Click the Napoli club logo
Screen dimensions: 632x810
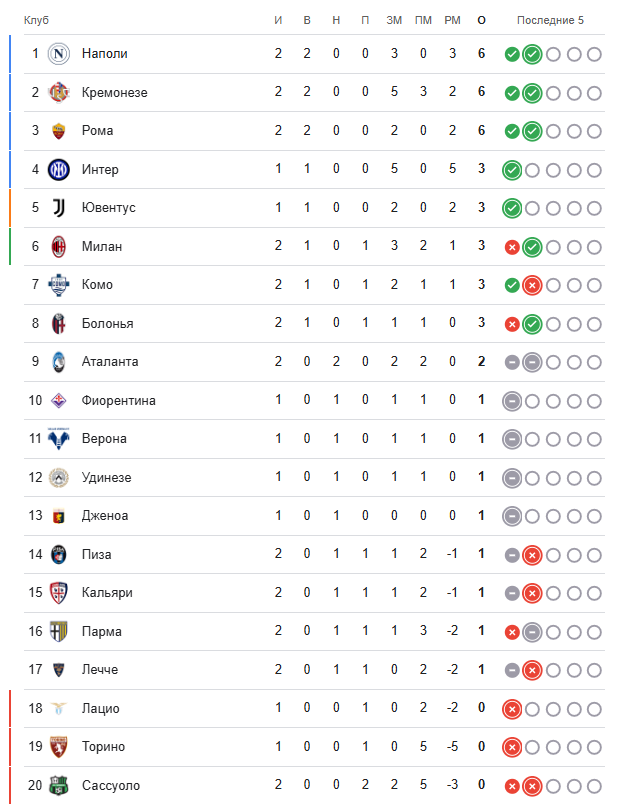click(x=61, y=54)
